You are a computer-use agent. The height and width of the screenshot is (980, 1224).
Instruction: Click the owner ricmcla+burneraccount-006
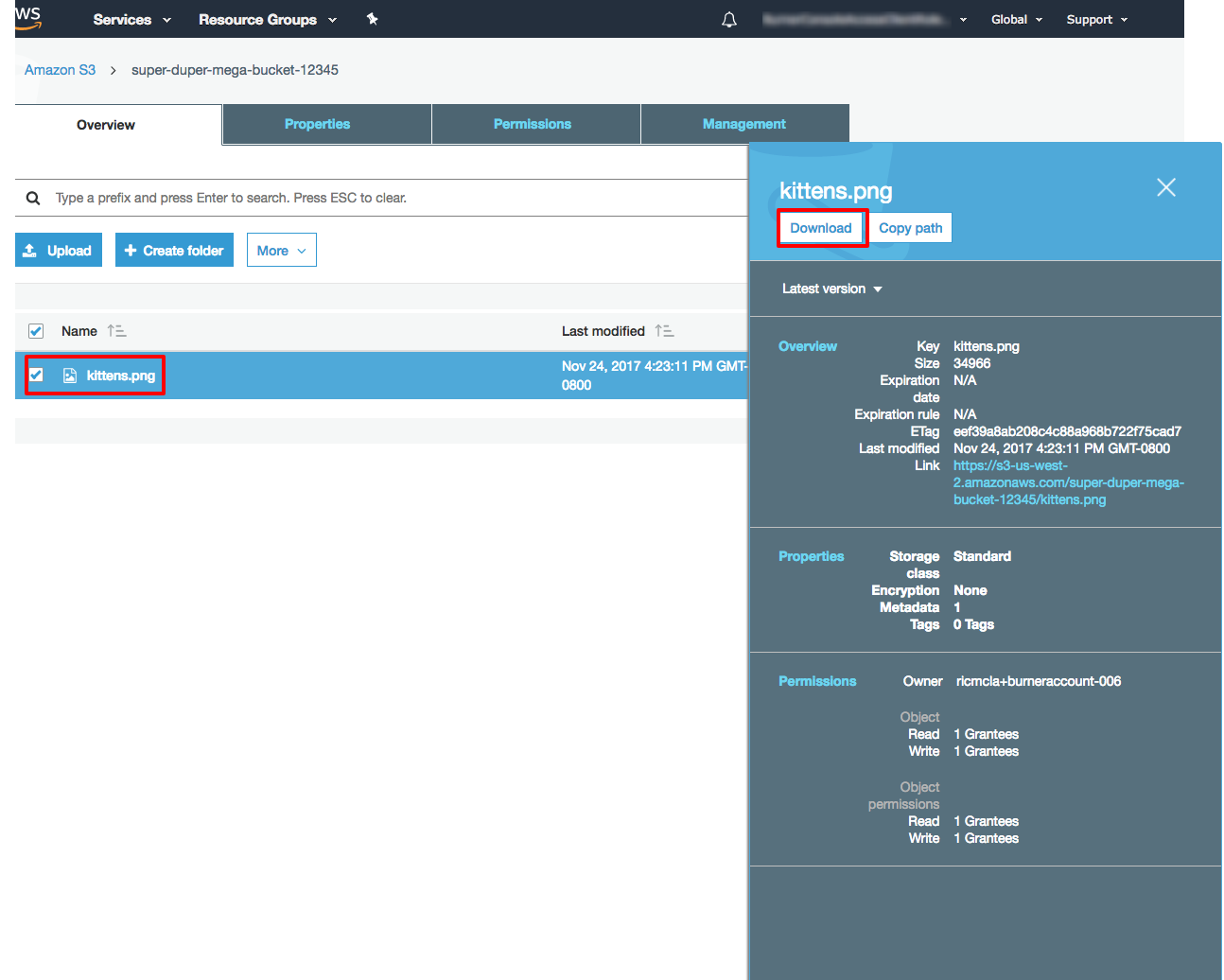[x=1039, y=681]
